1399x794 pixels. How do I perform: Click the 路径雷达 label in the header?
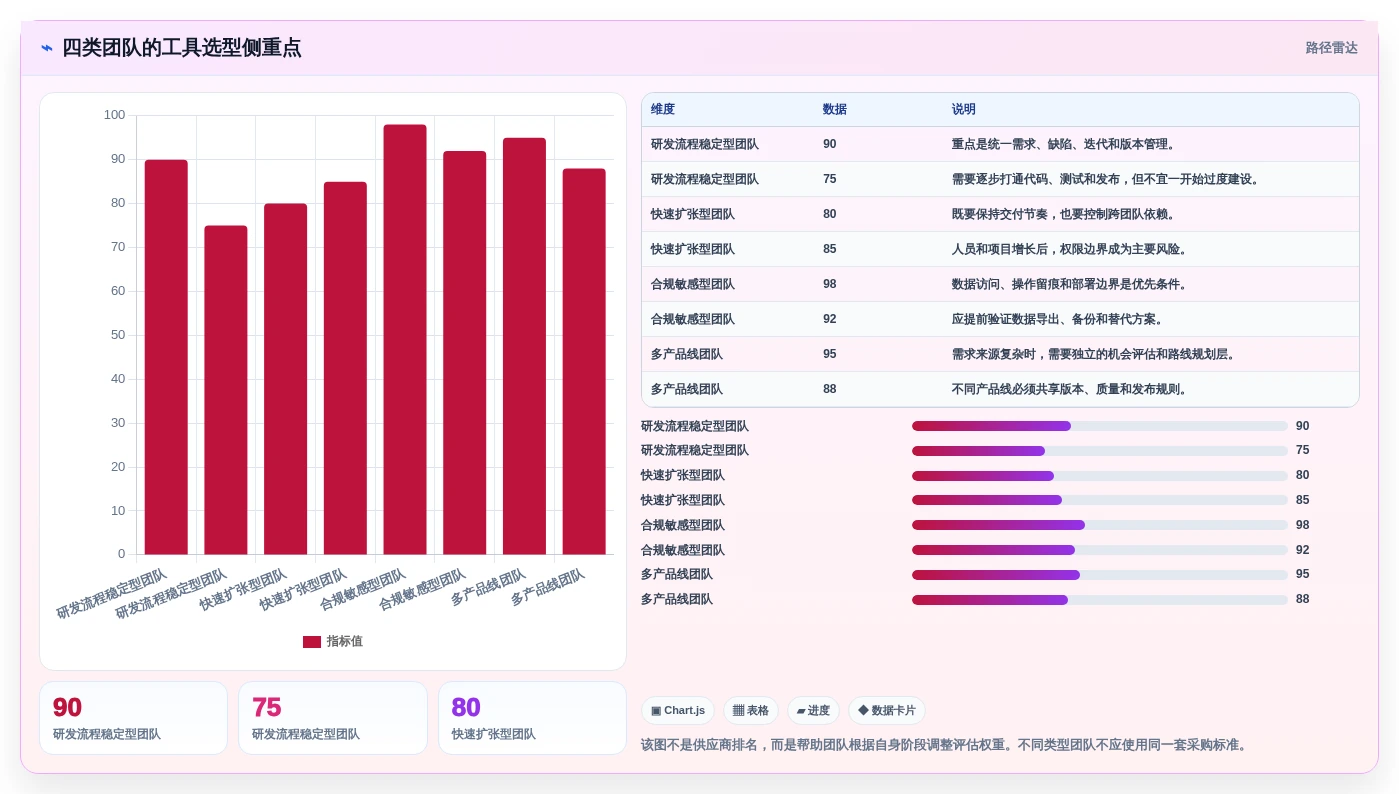point(1331,48)
